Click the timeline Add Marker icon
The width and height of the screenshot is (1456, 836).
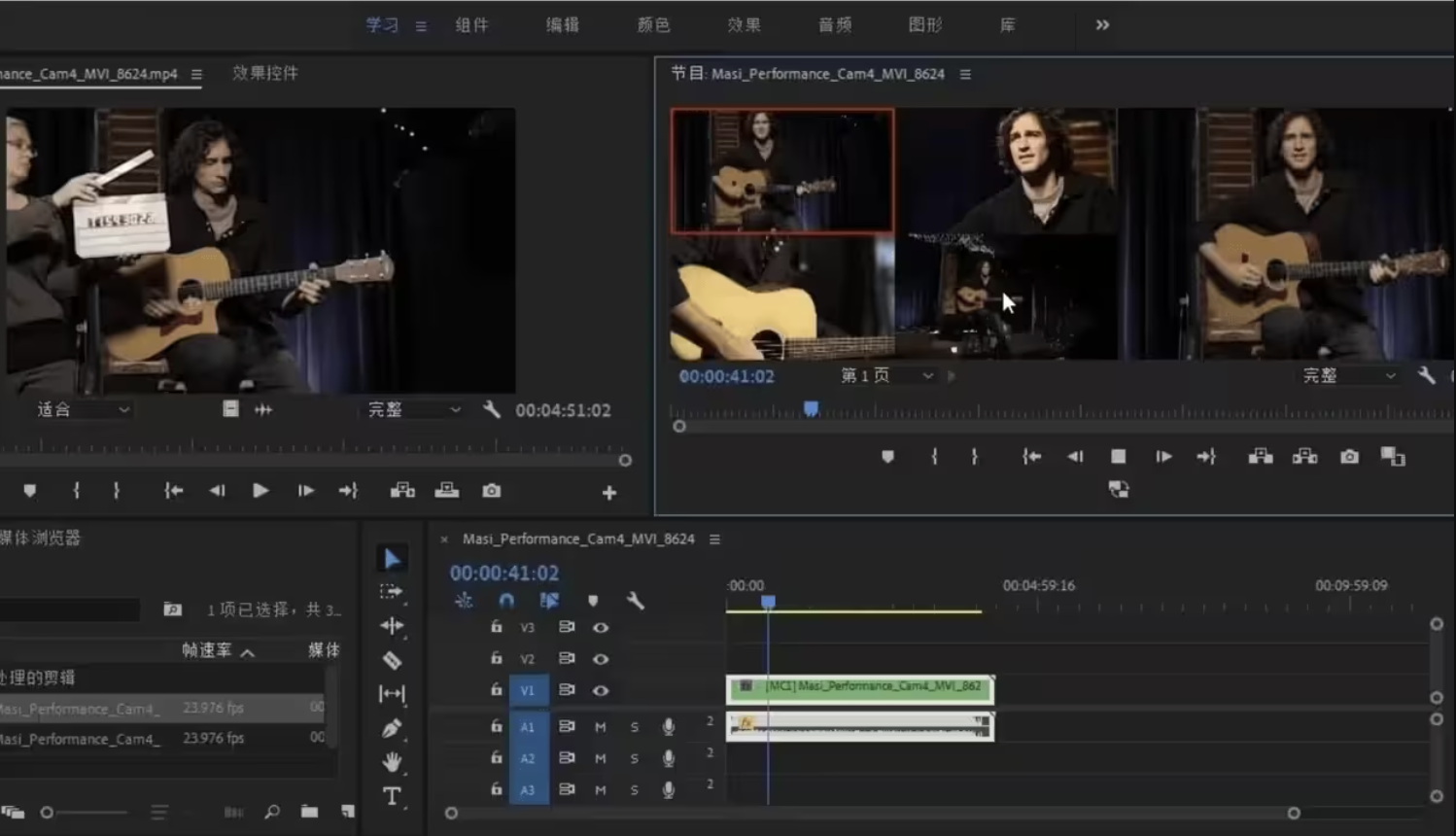[593, 601]
